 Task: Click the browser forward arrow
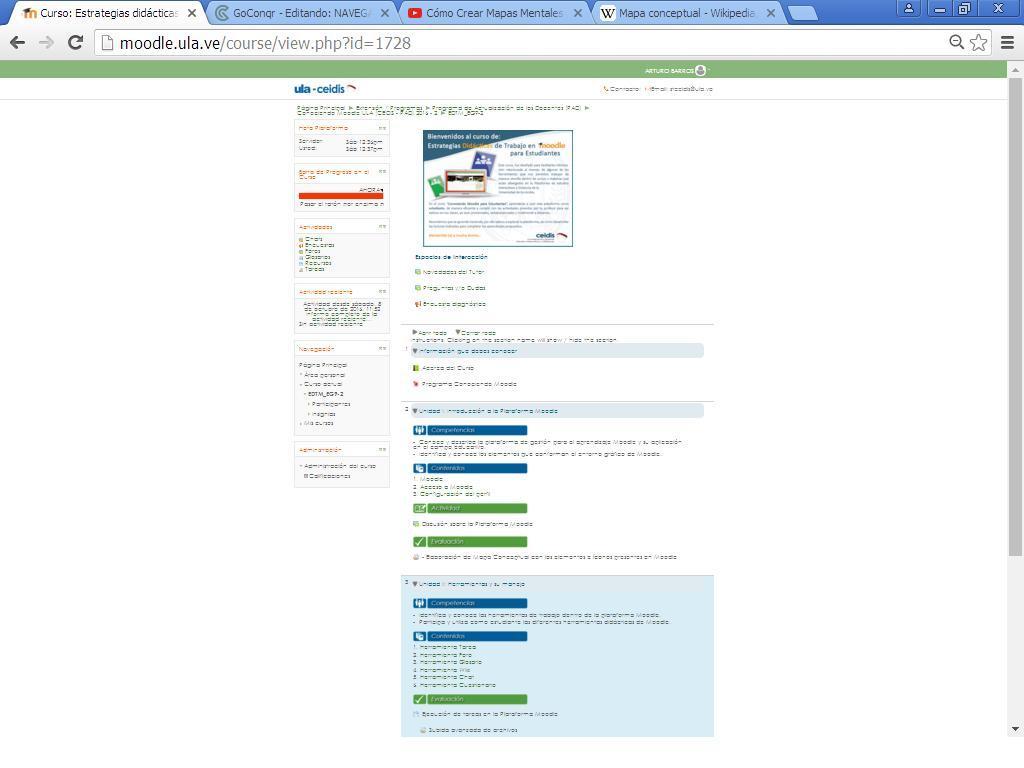(46, 42)
